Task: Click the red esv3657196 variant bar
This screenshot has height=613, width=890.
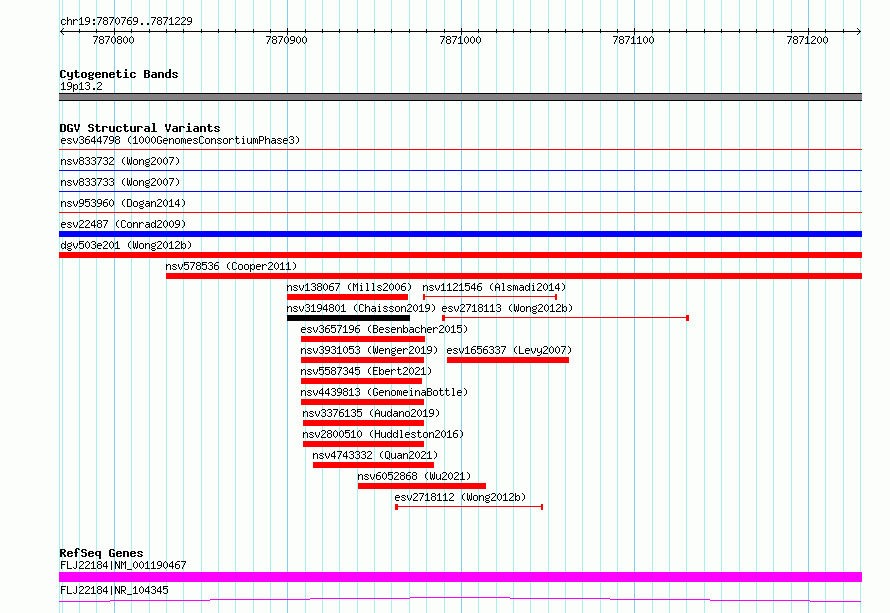Action: click(x=363, y=339)
